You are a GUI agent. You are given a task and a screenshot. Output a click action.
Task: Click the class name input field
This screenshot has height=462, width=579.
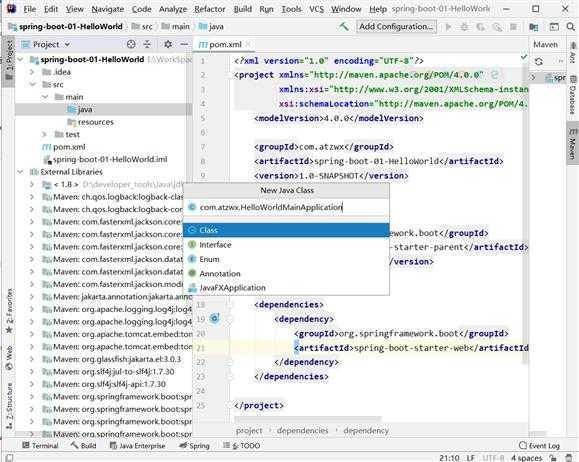[286, 207]
